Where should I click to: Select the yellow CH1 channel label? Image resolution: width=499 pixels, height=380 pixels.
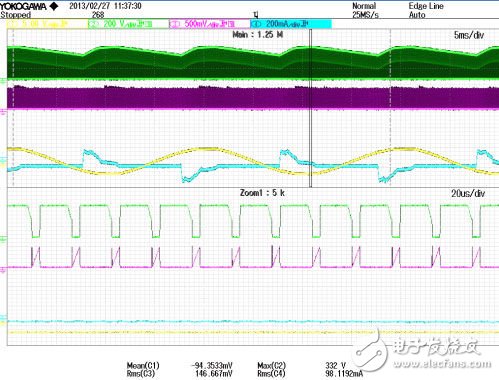pyautogui.click(x=46, y=24)
